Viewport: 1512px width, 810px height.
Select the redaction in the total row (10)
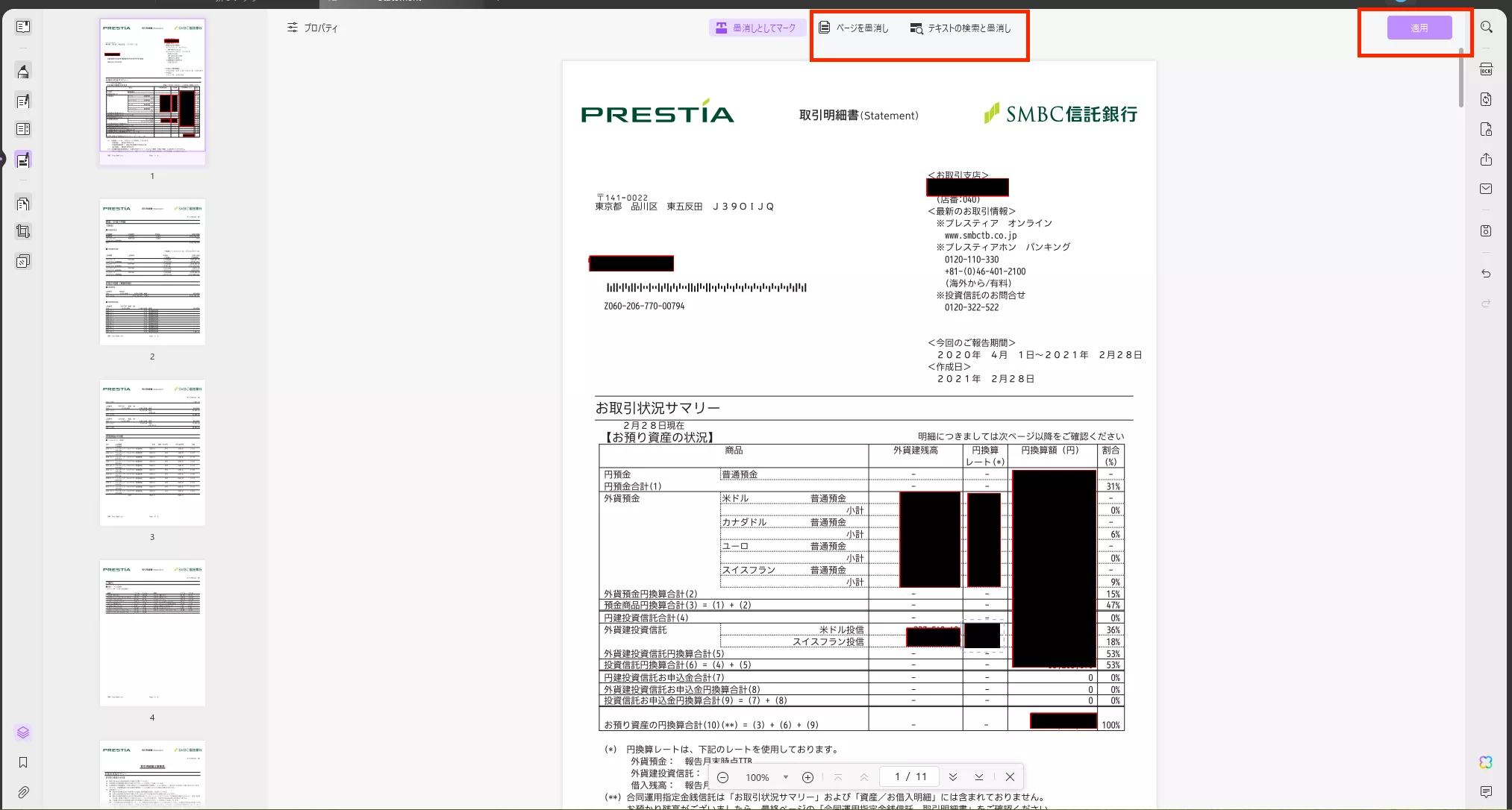point(1063,720)
